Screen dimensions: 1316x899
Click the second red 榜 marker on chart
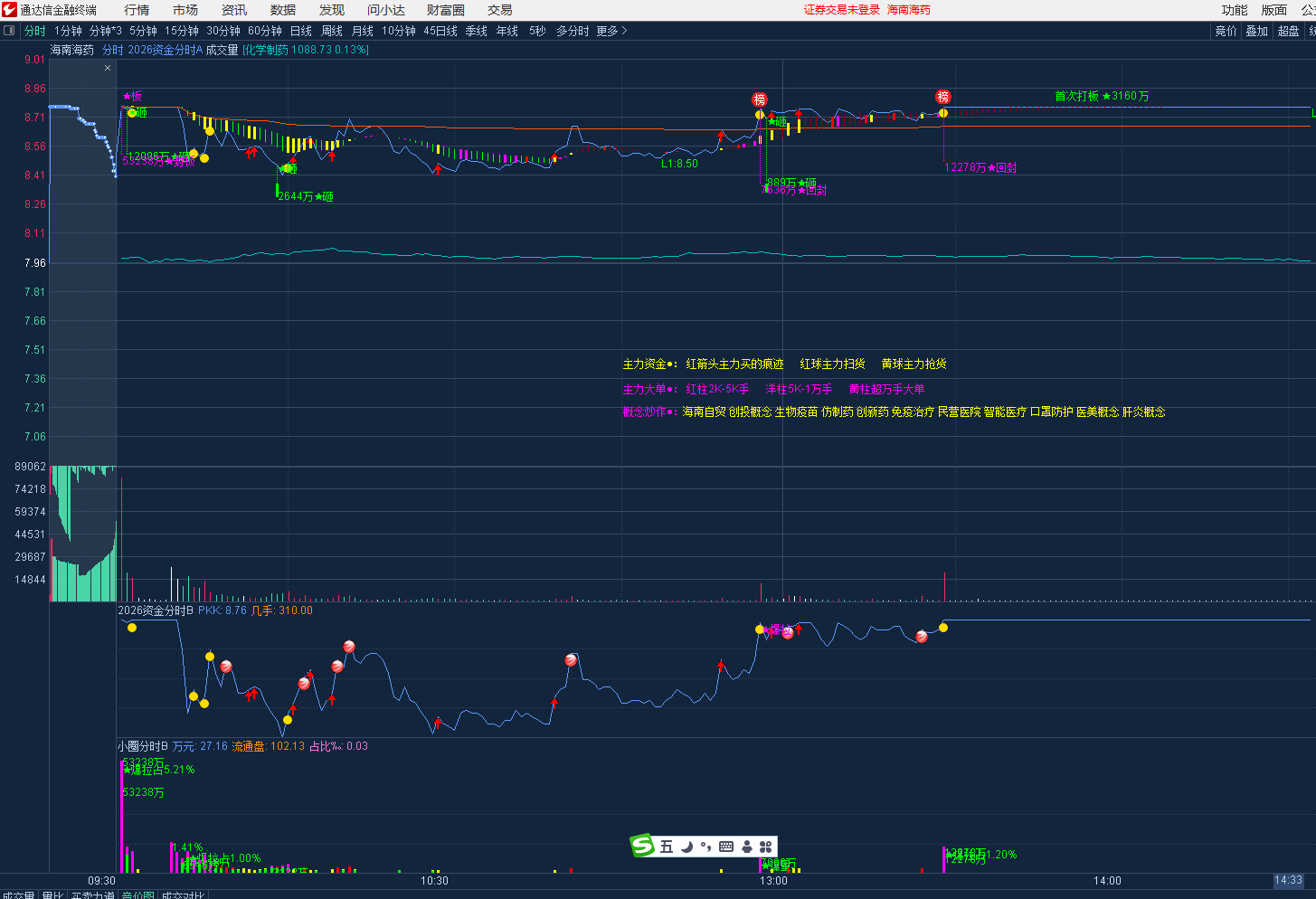943,97
